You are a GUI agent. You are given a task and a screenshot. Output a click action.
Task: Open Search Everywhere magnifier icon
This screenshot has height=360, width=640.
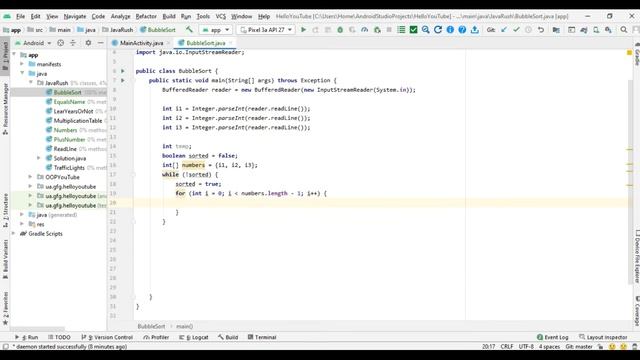(624, 30)
